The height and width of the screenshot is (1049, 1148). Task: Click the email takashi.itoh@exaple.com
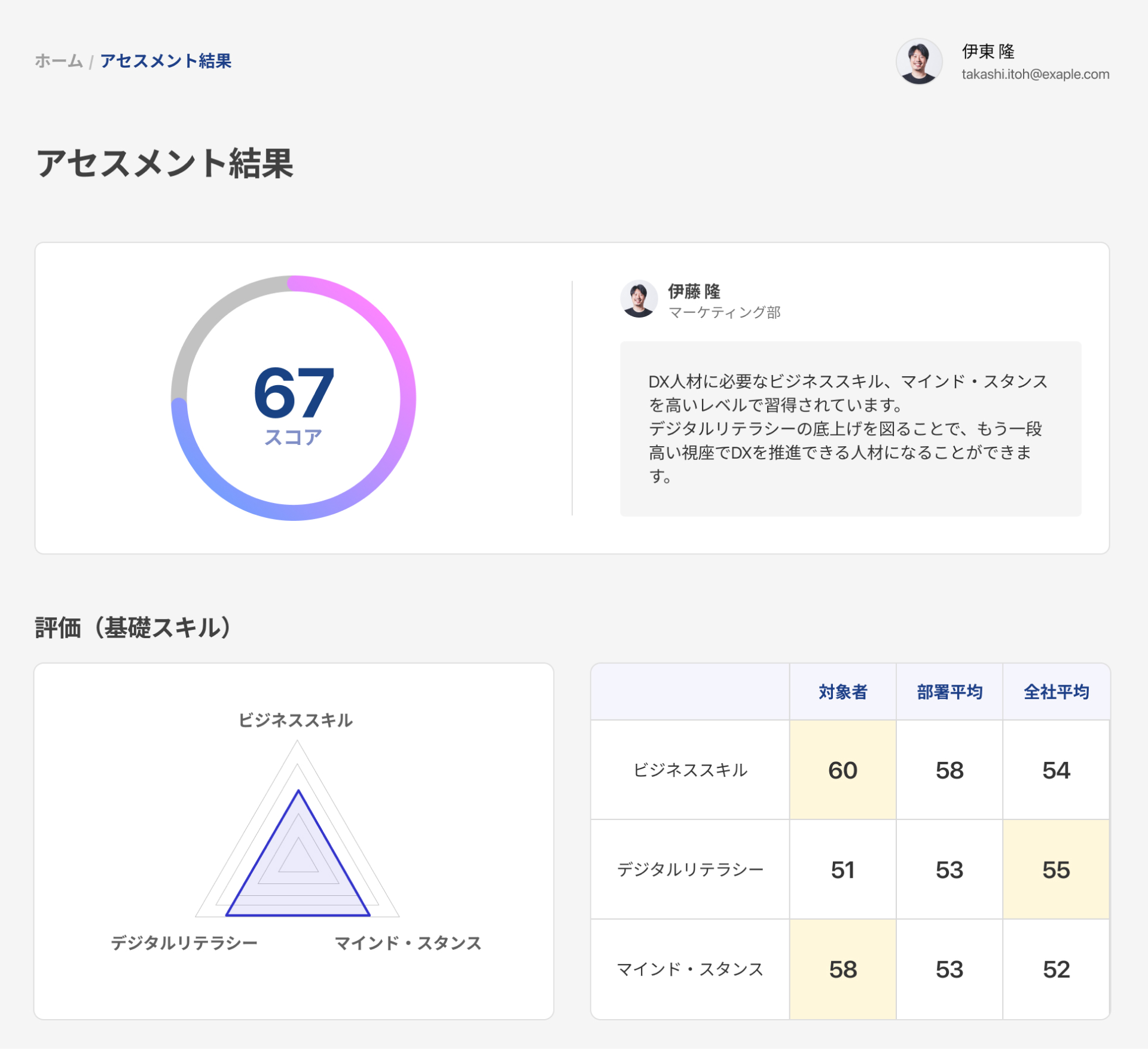coord(1034,74)
